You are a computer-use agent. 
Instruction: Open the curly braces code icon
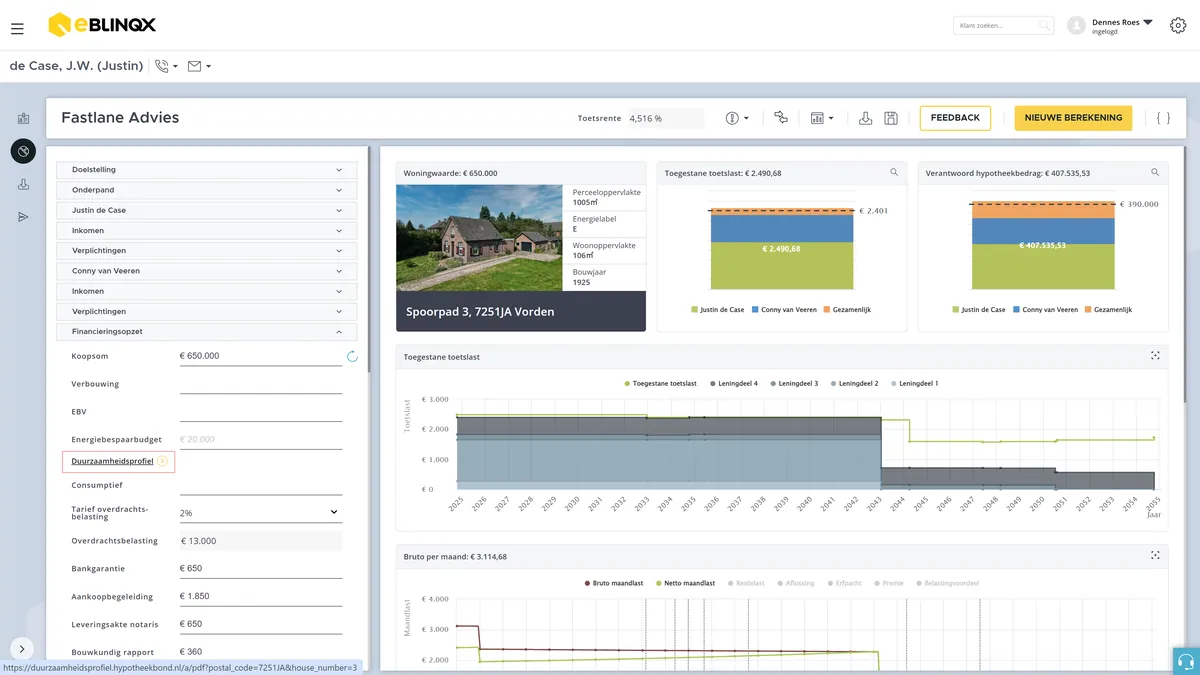tap(1163, 118)
